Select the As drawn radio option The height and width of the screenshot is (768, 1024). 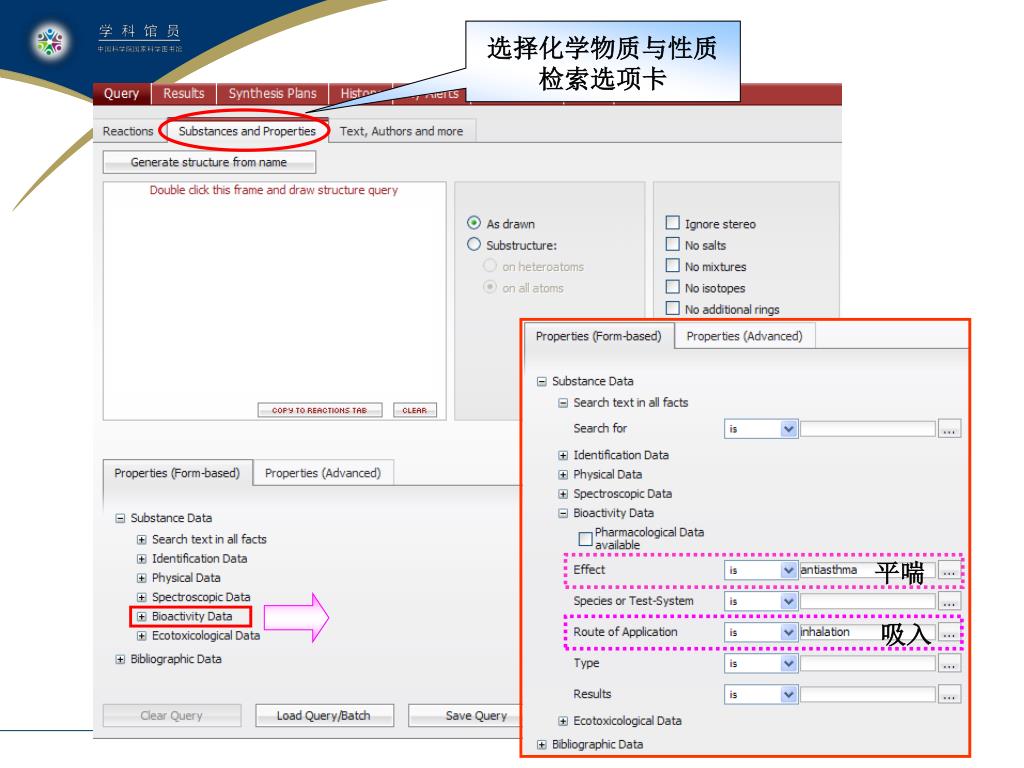474,223
